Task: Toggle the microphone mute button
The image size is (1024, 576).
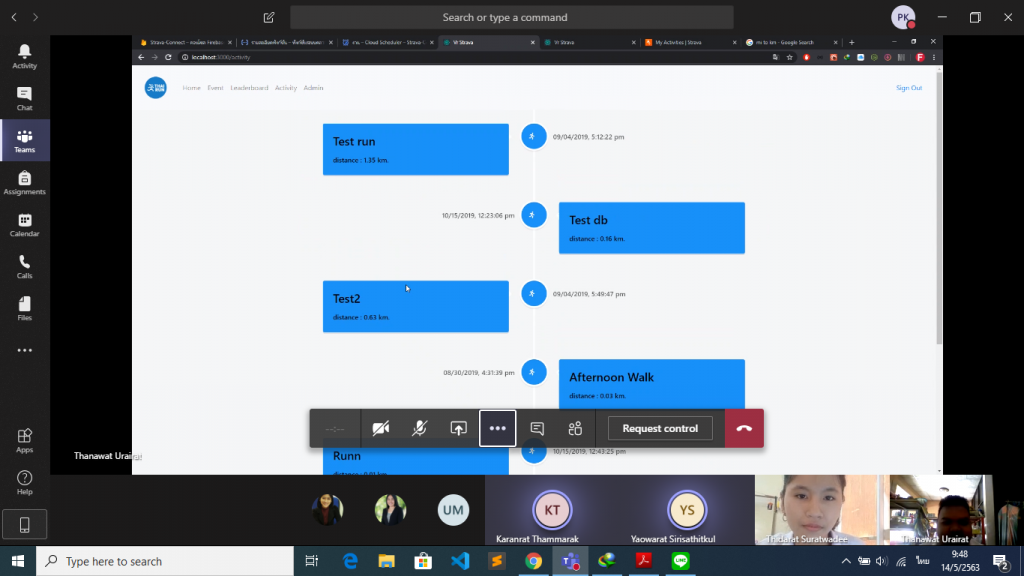Action: (419, 428)
